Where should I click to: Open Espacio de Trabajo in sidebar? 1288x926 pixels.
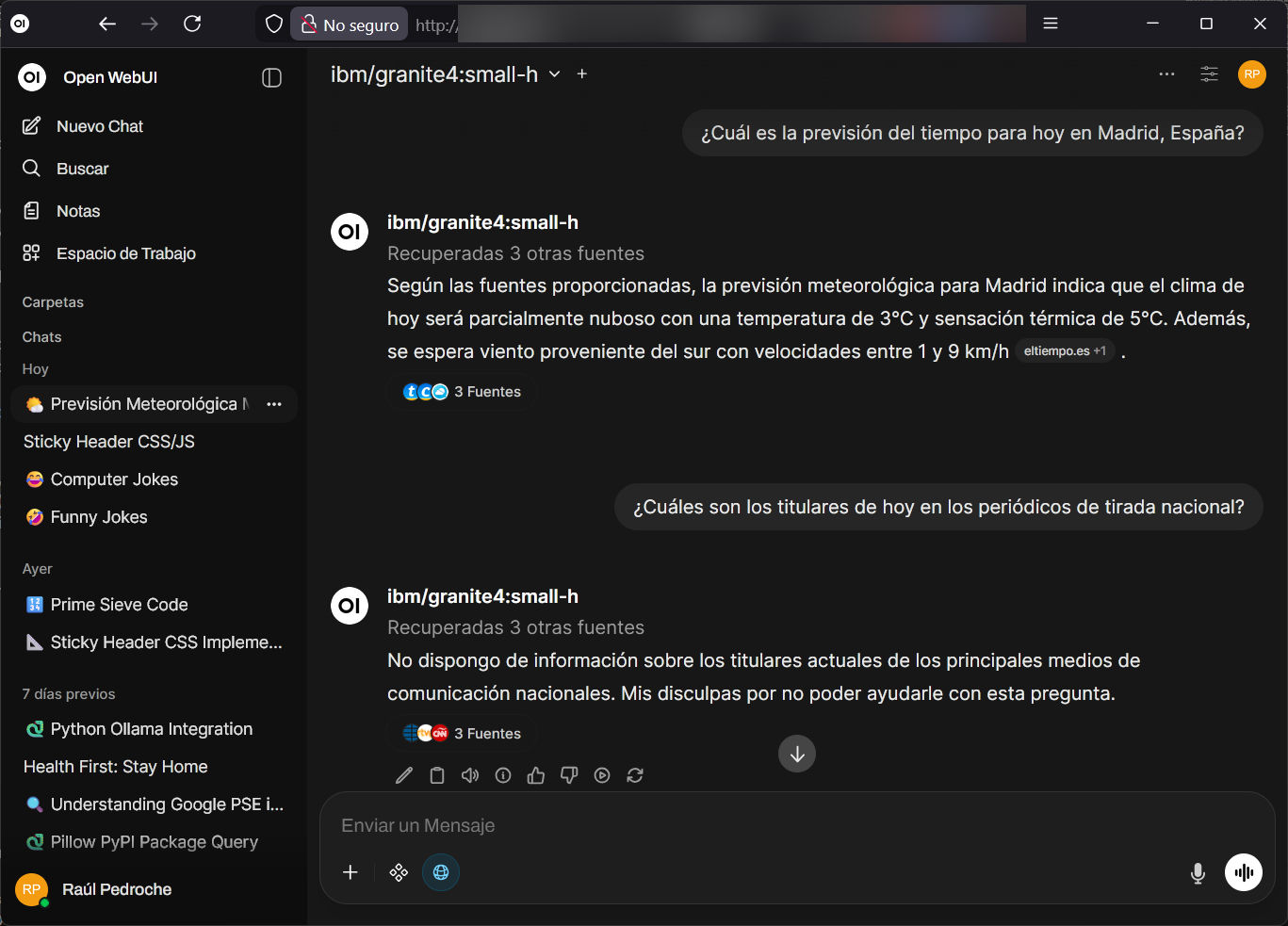point(125,253)
